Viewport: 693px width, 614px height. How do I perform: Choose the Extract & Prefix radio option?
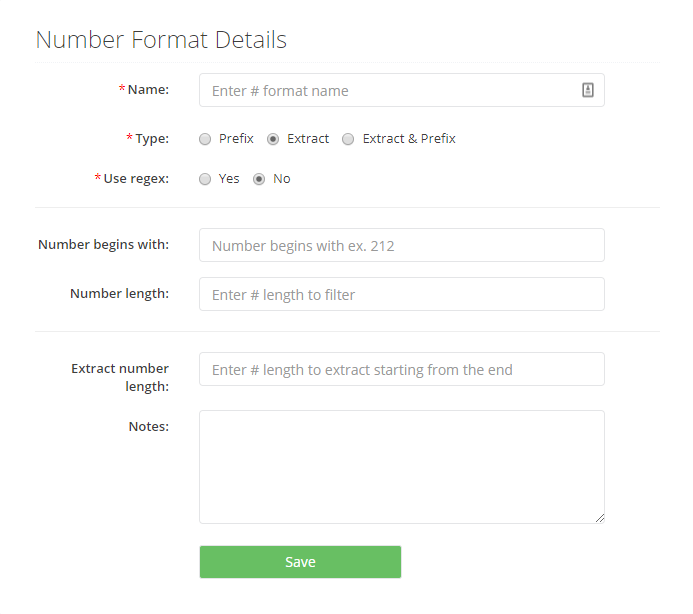coord(348,139)
